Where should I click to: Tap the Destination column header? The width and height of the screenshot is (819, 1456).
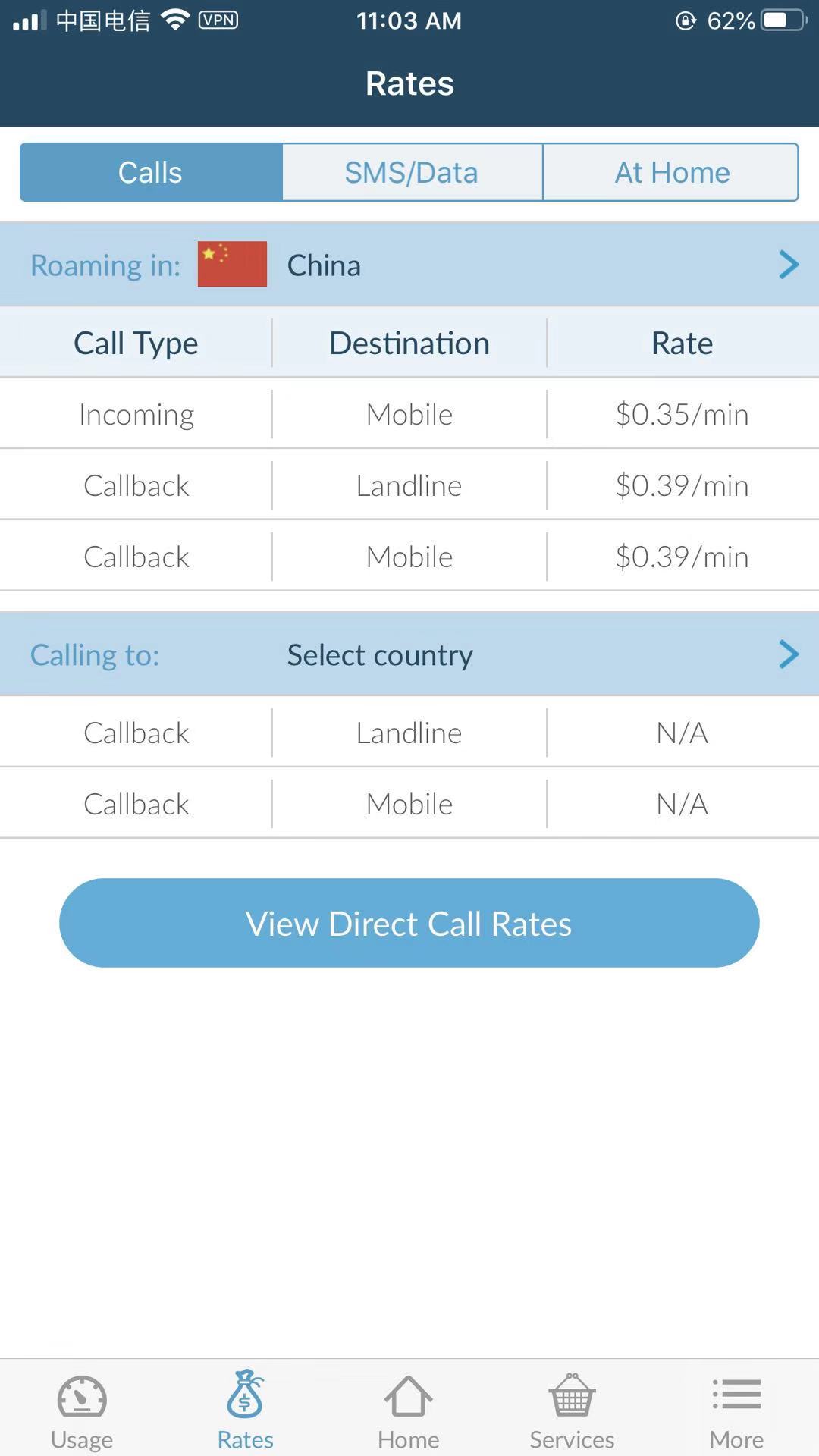click(x=409, y=344)
